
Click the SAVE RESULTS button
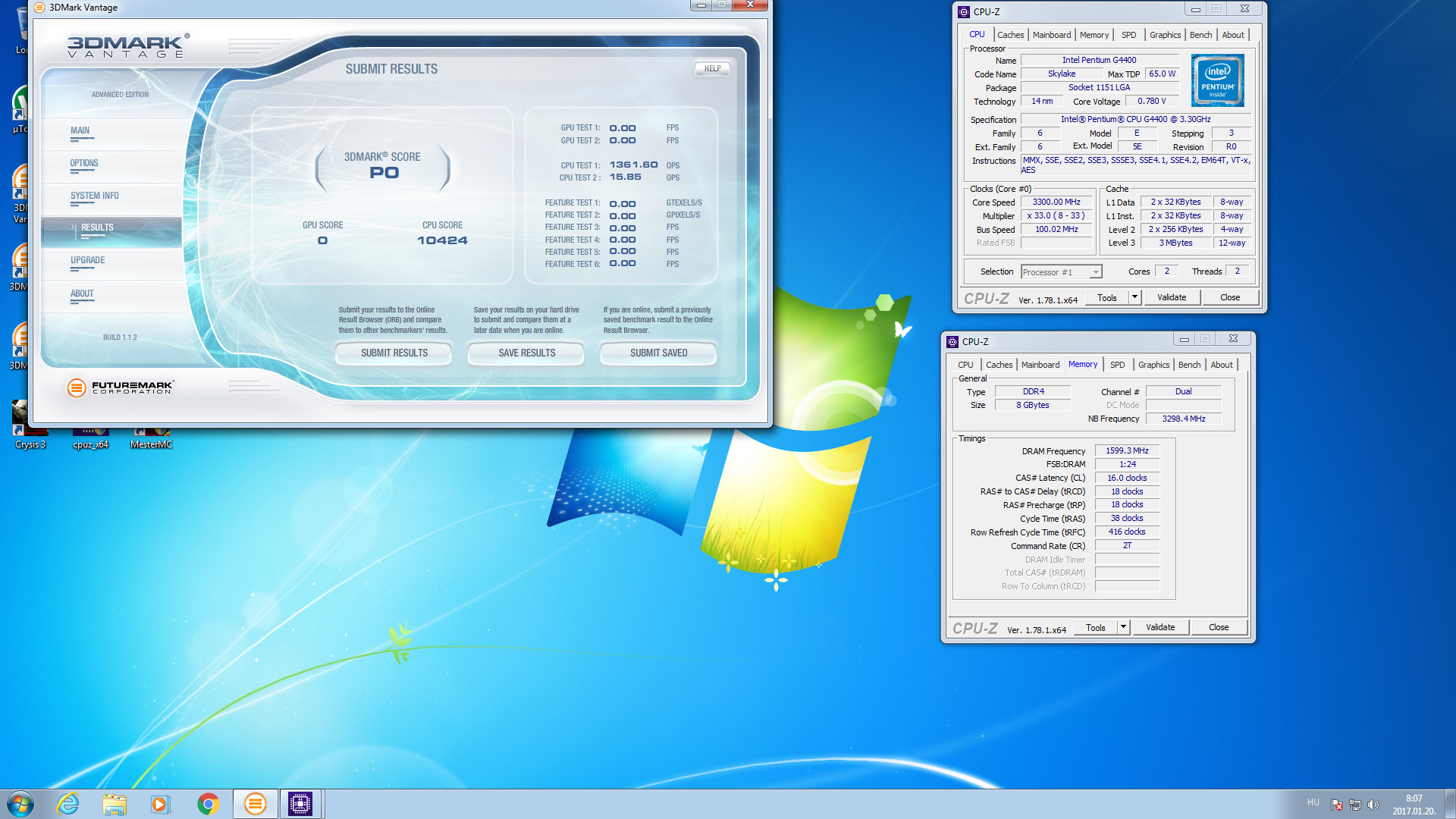[526, 353]
